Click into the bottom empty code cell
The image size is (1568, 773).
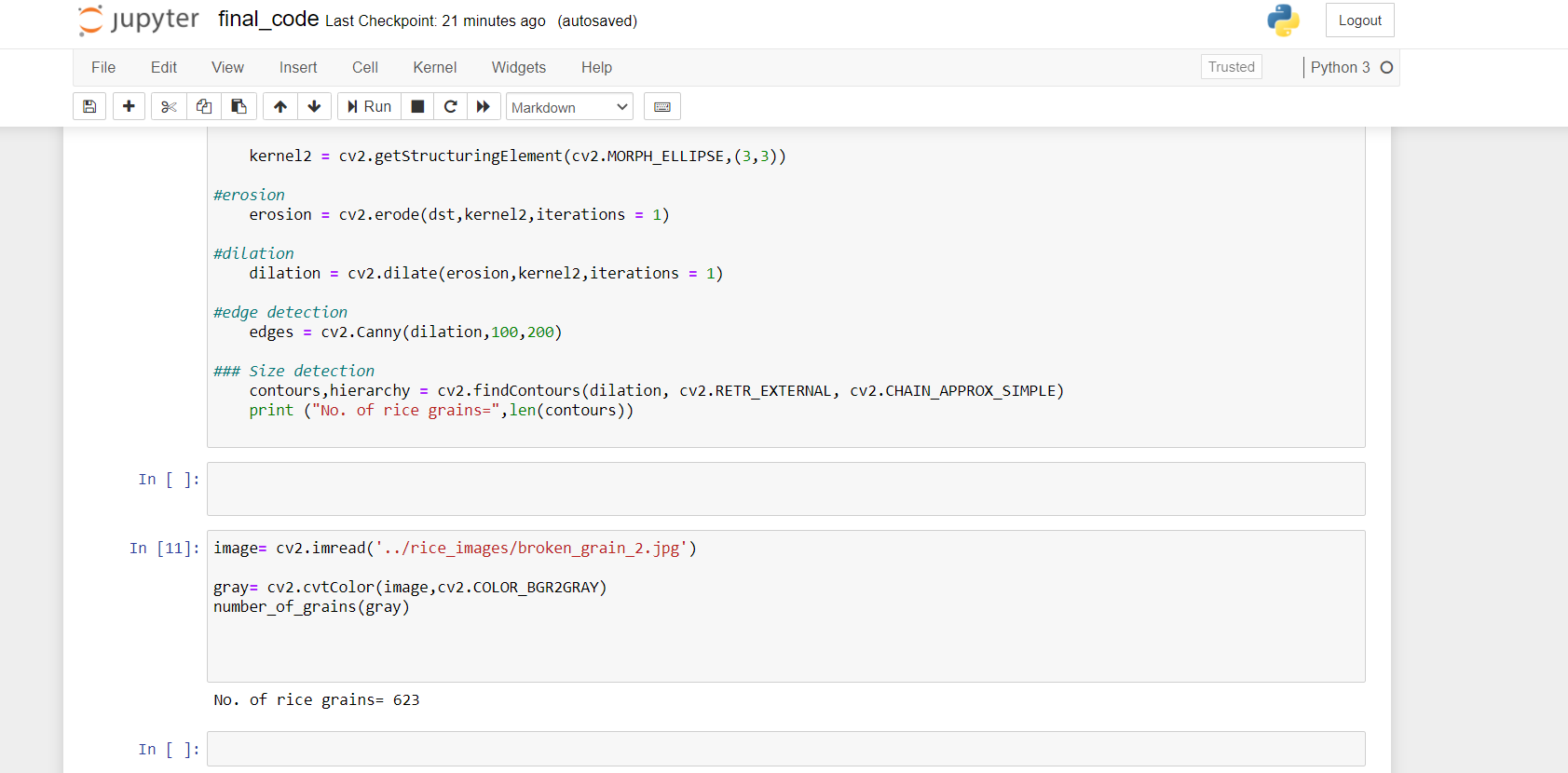coord(785,749)
